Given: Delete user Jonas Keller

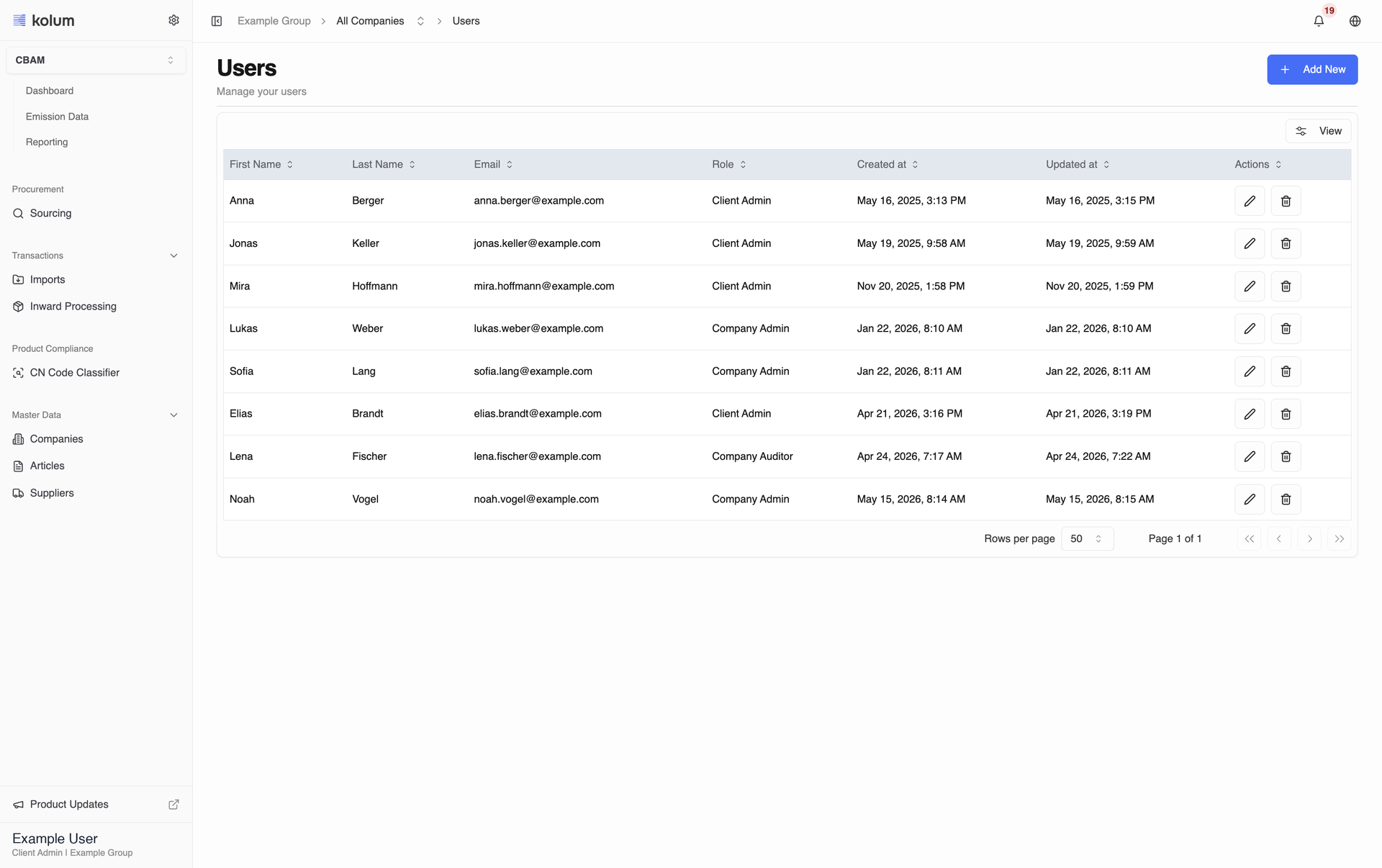Looking at the screenshot, I should (1286, 243).
